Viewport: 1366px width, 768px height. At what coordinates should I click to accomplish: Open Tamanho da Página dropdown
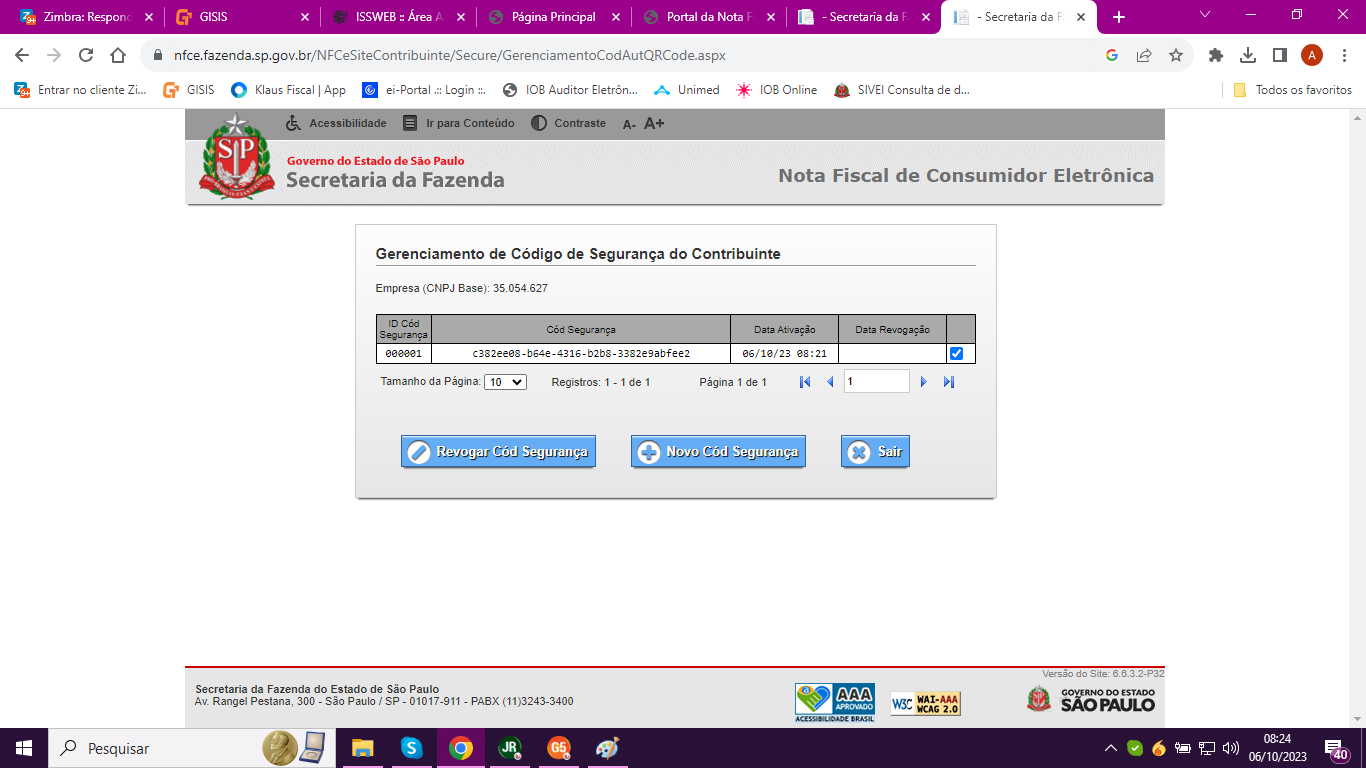click(x=505, y=382)
